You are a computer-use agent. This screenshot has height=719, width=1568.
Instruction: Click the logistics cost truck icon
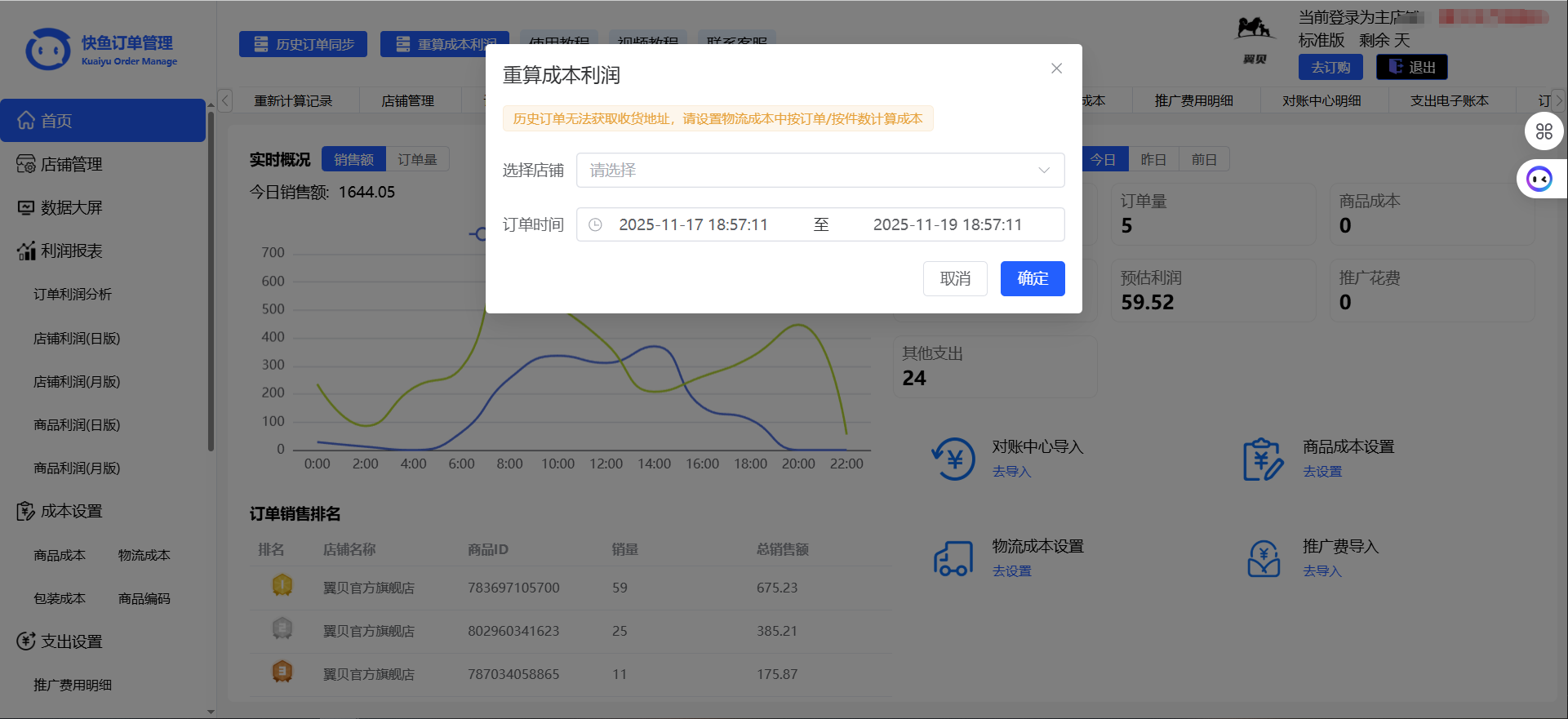pyautogui.click(x=953, y=559)
